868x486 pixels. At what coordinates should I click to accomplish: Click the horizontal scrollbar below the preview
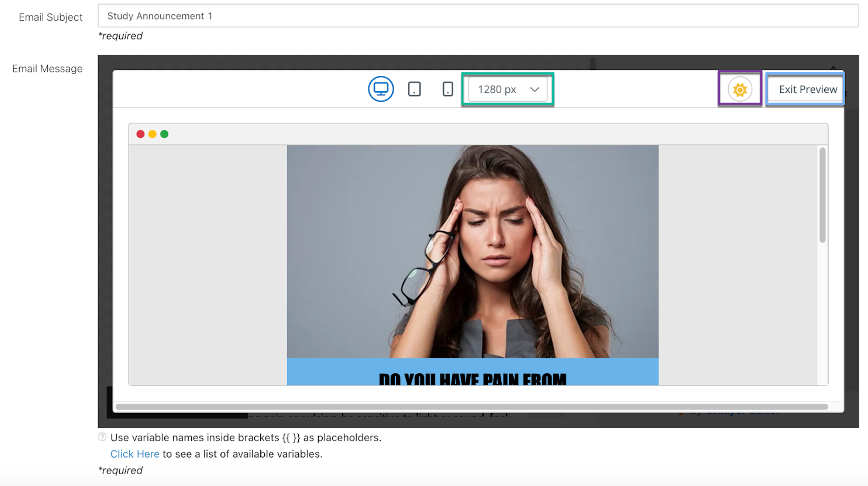click(471, 407)
